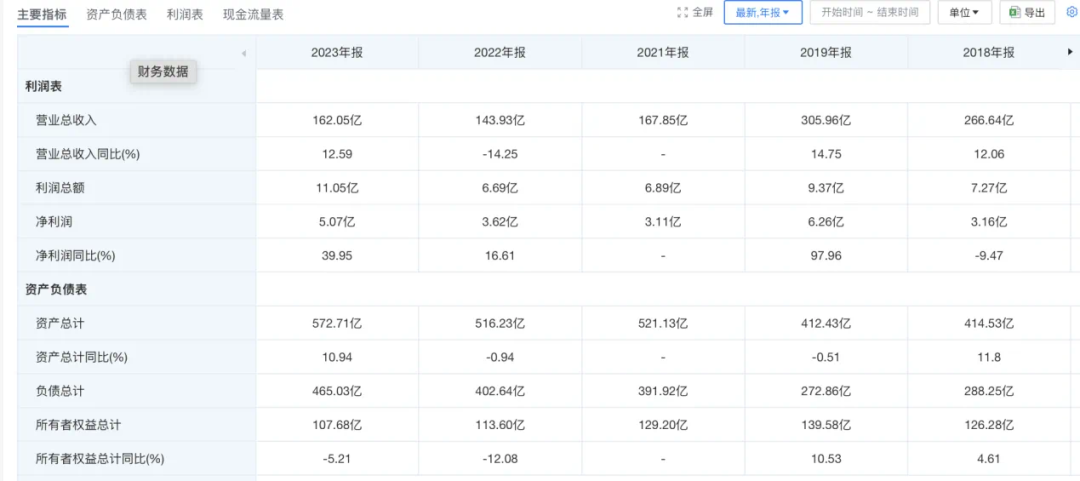
Task: Open the 现金流量表 tab
Action: coord(253,14)
